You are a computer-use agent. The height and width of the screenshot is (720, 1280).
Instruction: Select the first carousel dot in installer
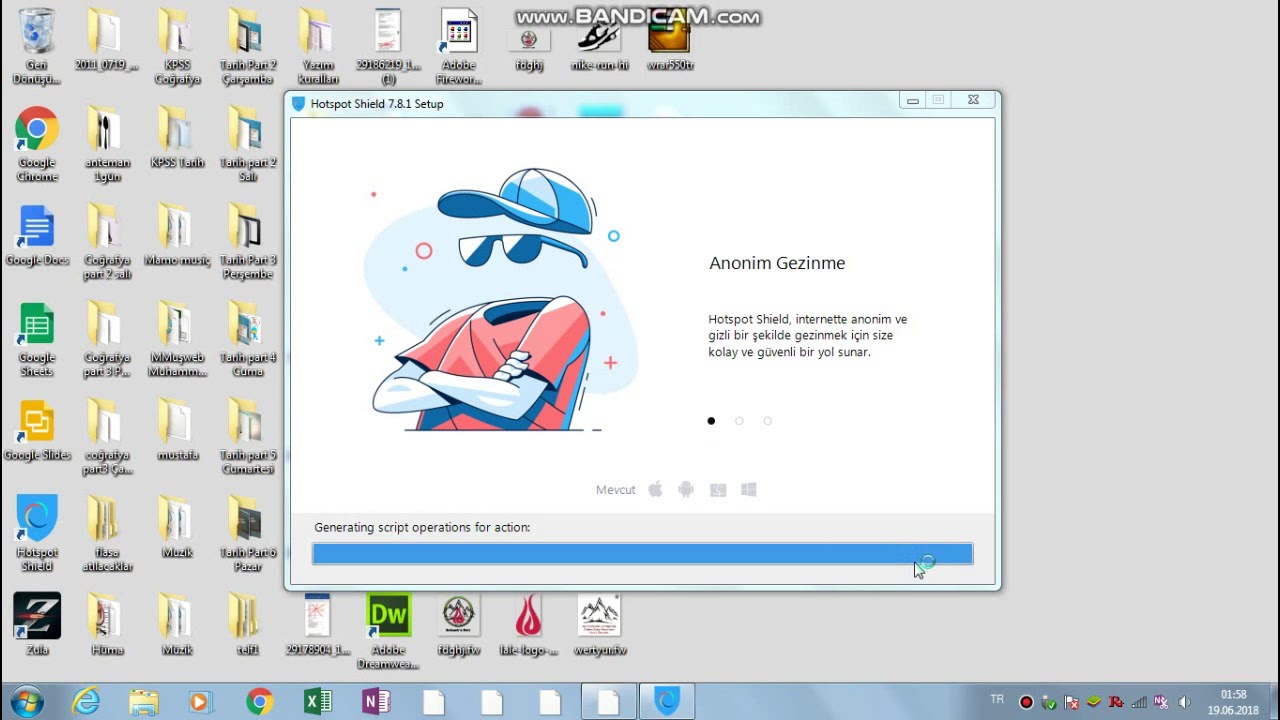pos(711,421)
